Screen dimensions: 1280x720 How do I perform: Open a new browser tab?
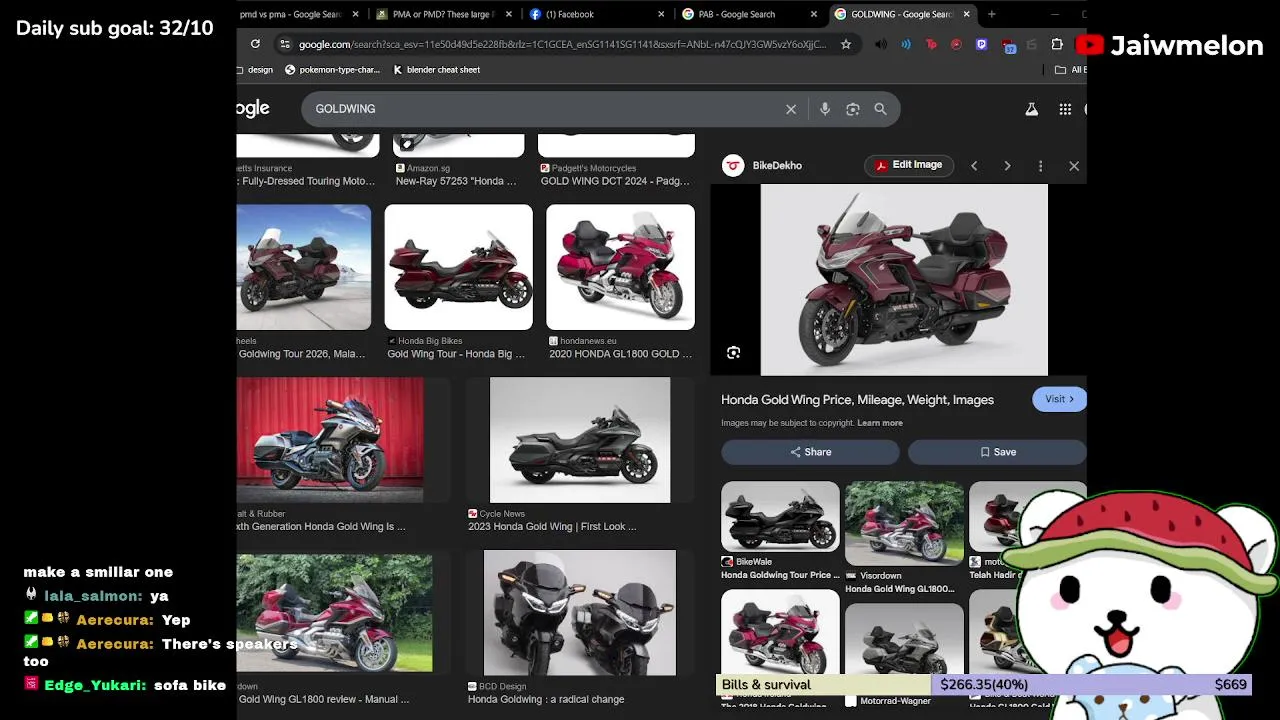click(991, 14)
